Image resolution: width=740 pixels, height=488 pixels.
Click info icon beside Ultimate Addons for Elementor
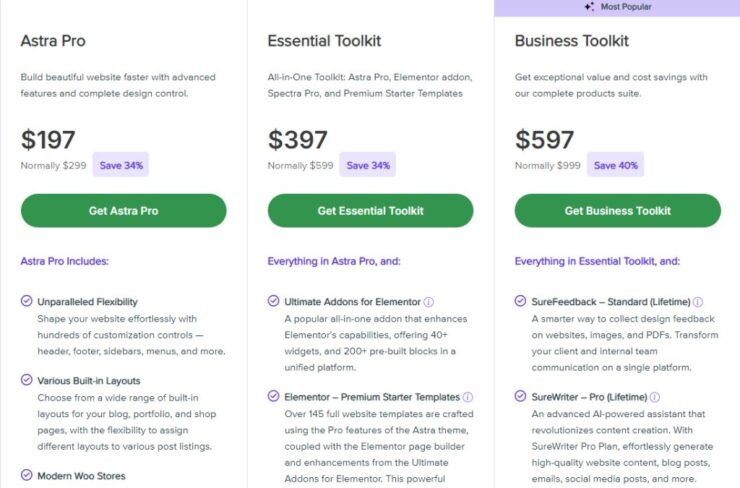click(x=429, y=302)
